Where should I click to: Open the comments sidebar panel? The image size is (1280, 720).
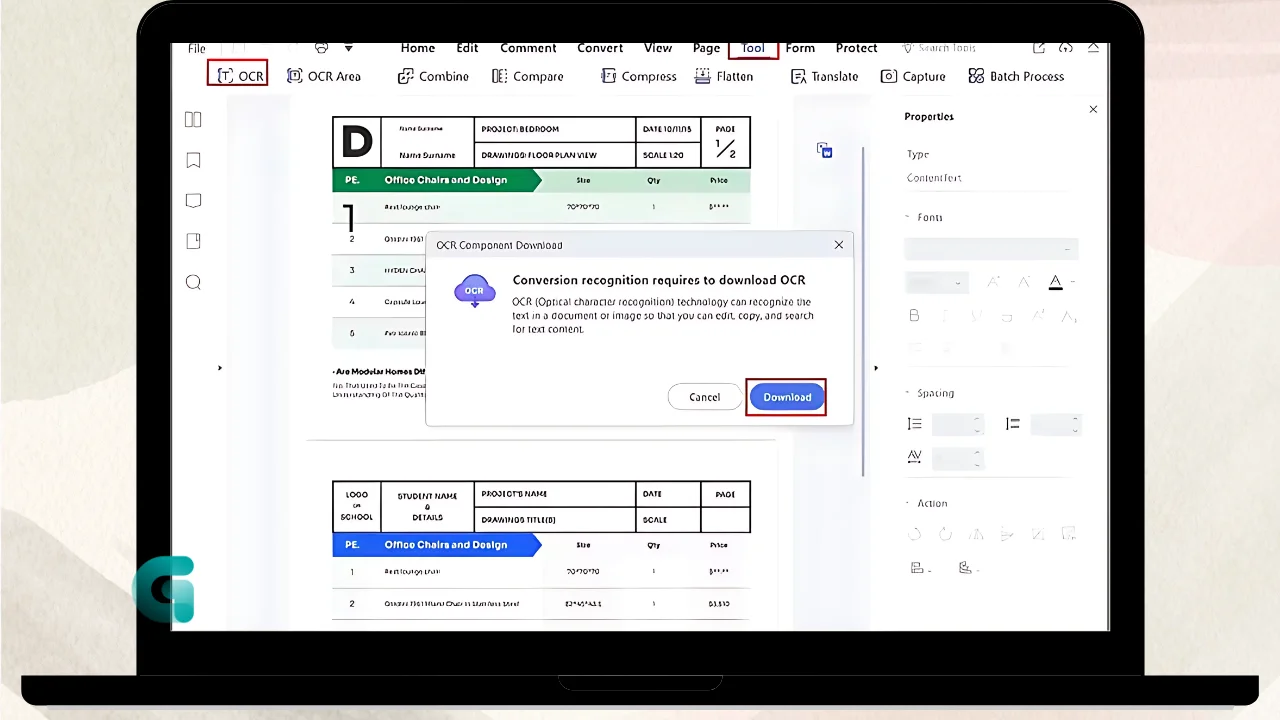193,200
